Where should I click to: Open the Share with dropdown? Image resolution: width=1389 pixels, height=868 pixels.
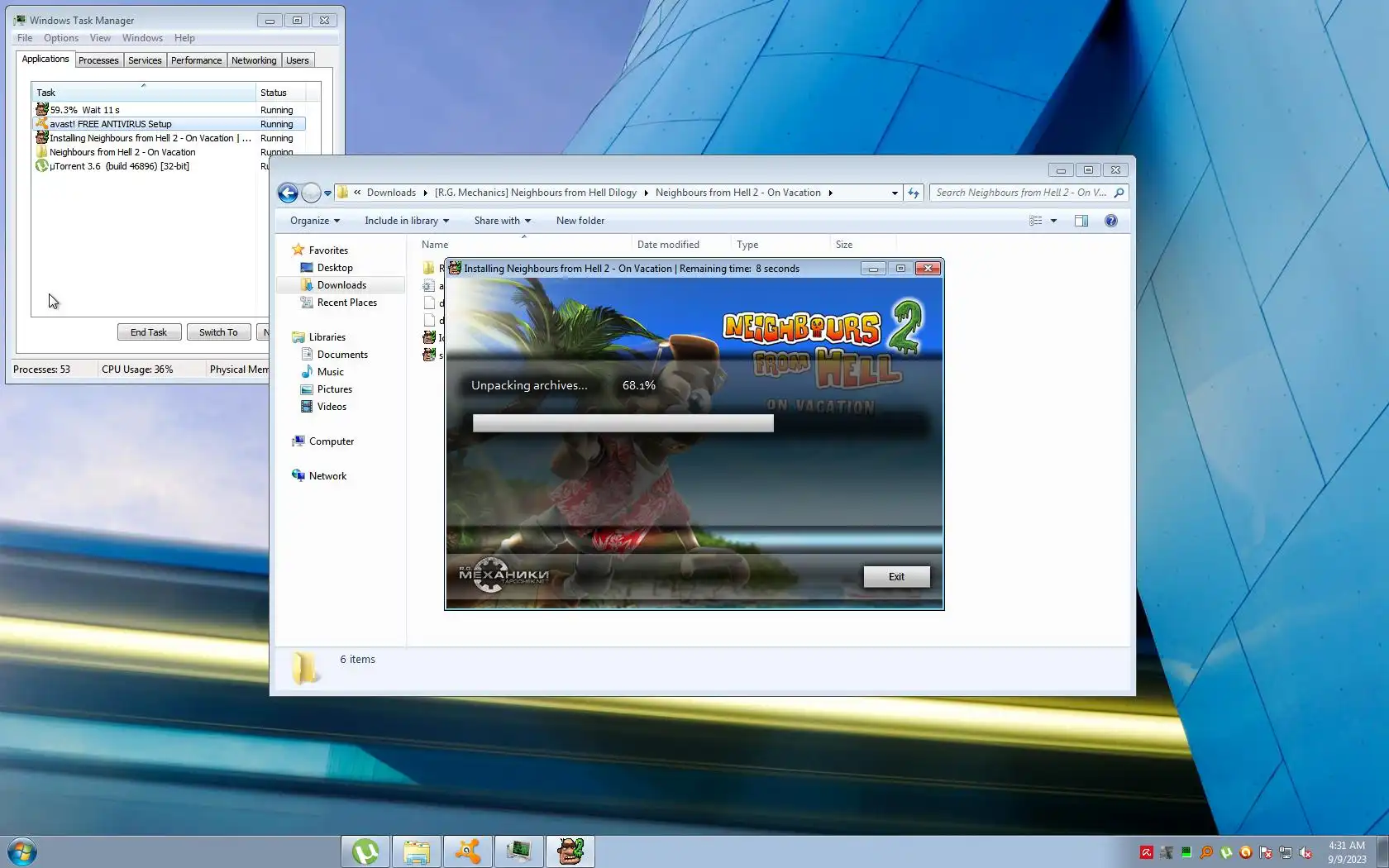503,221
